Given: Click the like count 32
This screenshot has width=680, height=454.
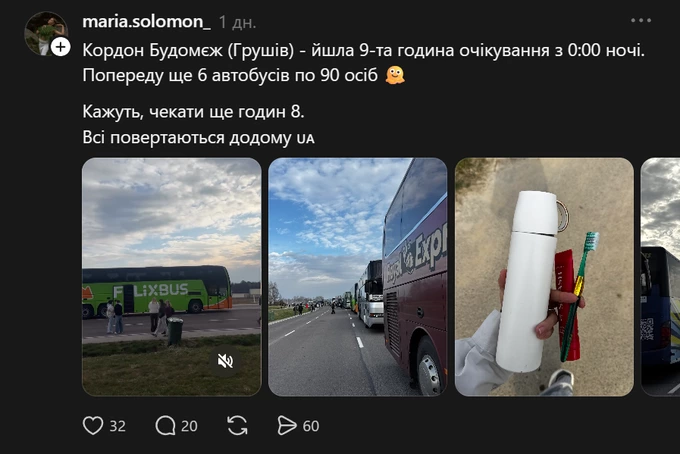Looking at the screenshot, I should pyautogui.click(x=118, y=426).
